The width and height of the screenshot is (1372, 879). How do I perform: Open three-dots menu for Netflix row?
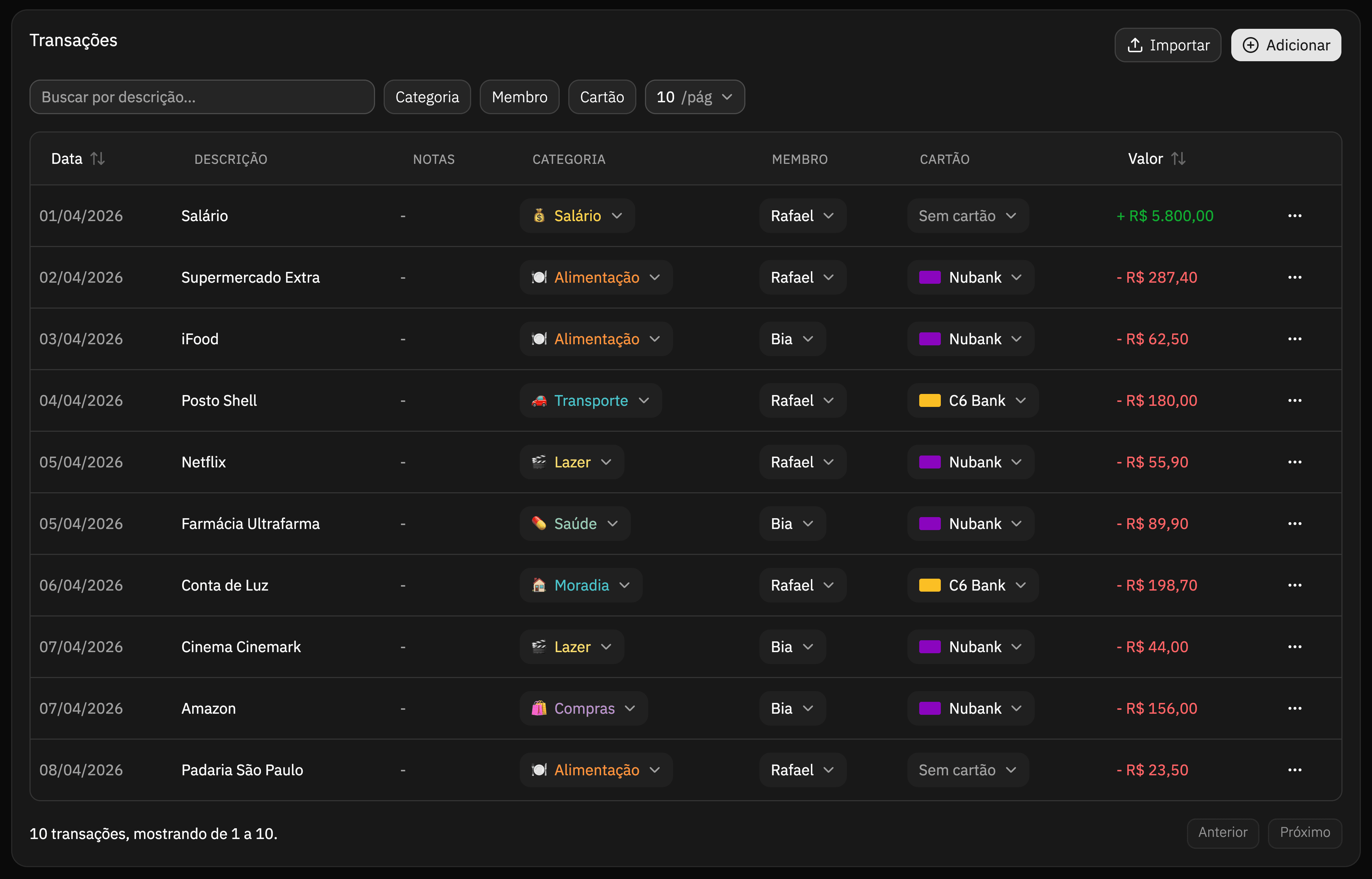point(1294,462)
